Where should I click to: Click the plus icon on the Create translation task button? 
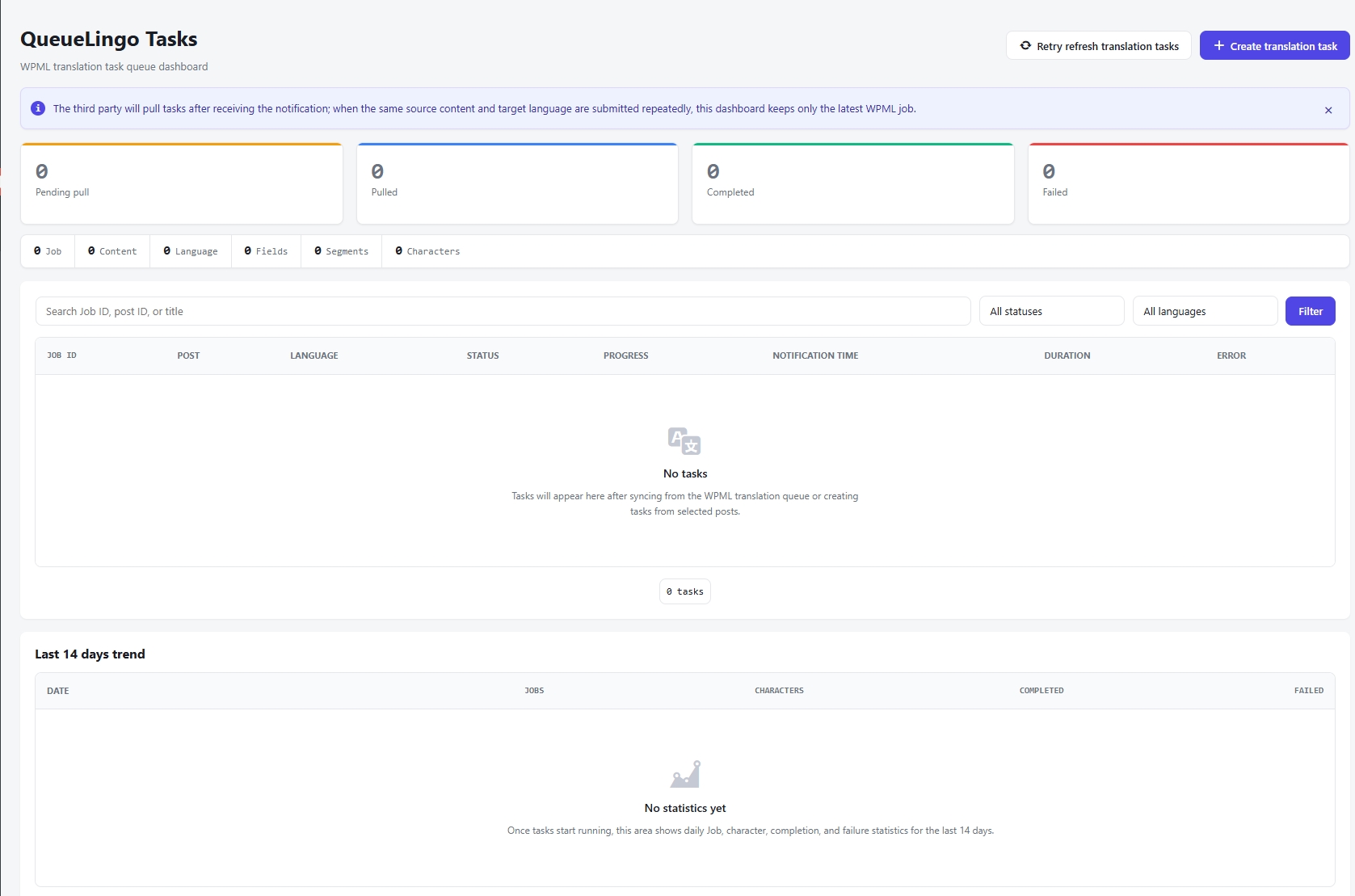pos(1219,46)
